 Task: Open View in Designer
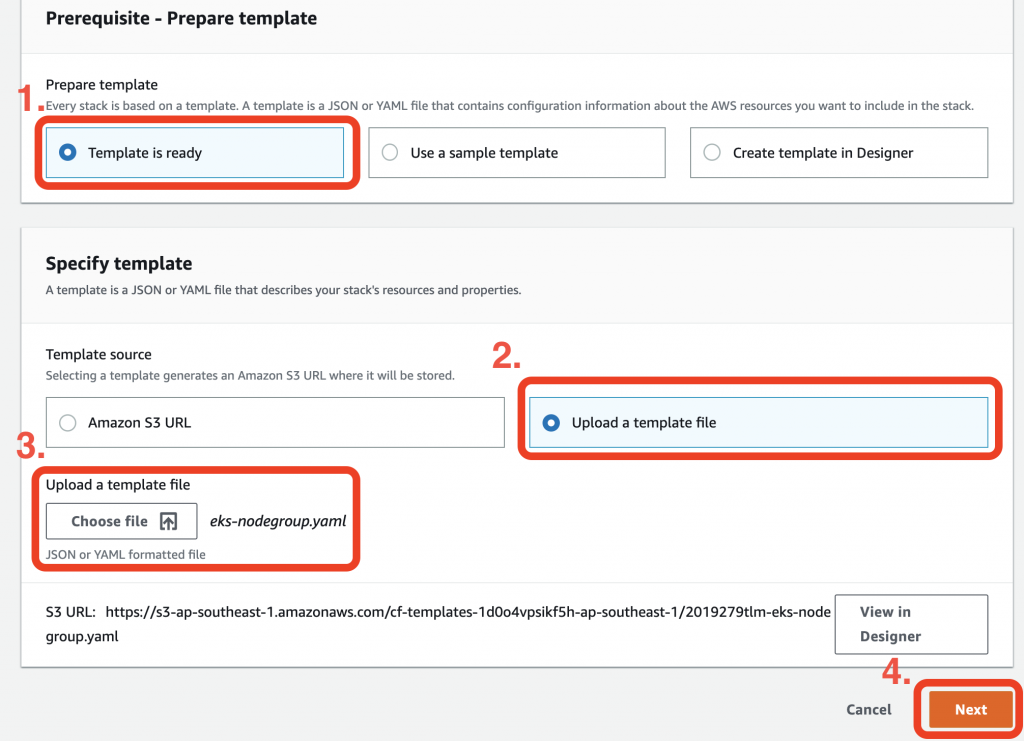coord(911,624)
